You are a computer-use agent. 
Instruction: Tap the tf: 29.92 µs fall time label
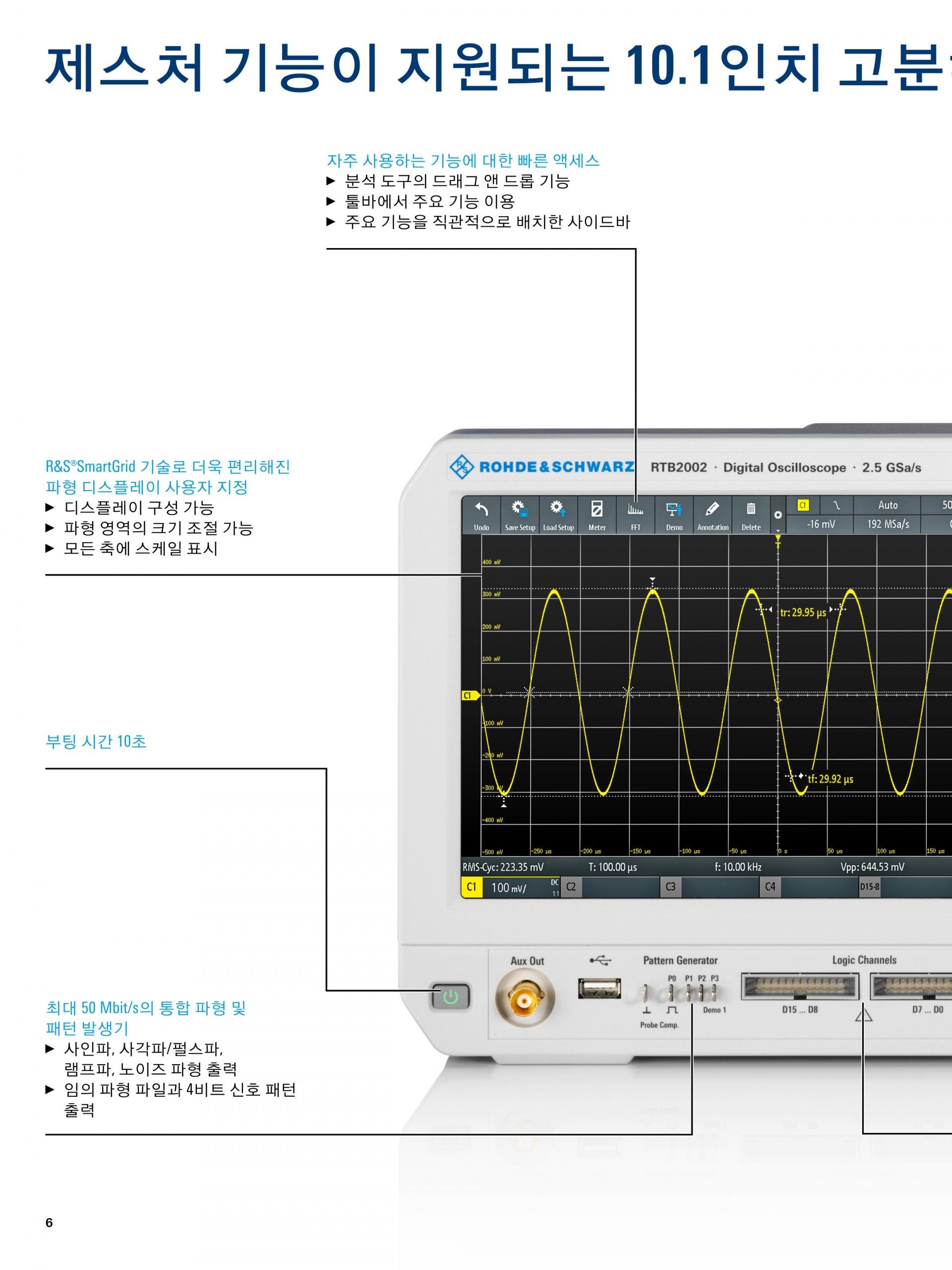click(x=831, y=779)
